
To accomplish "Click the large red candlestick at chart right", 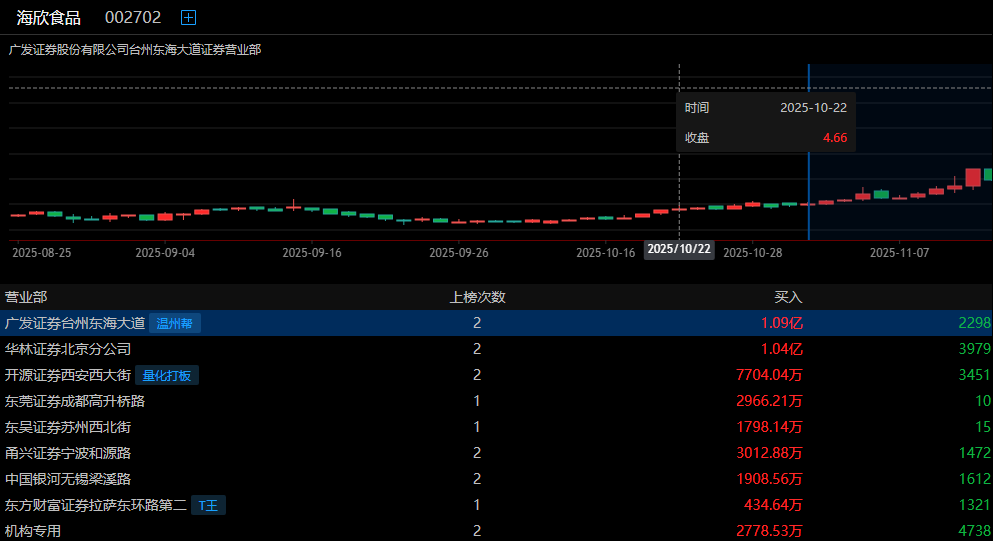I will [x=973, y=177].
